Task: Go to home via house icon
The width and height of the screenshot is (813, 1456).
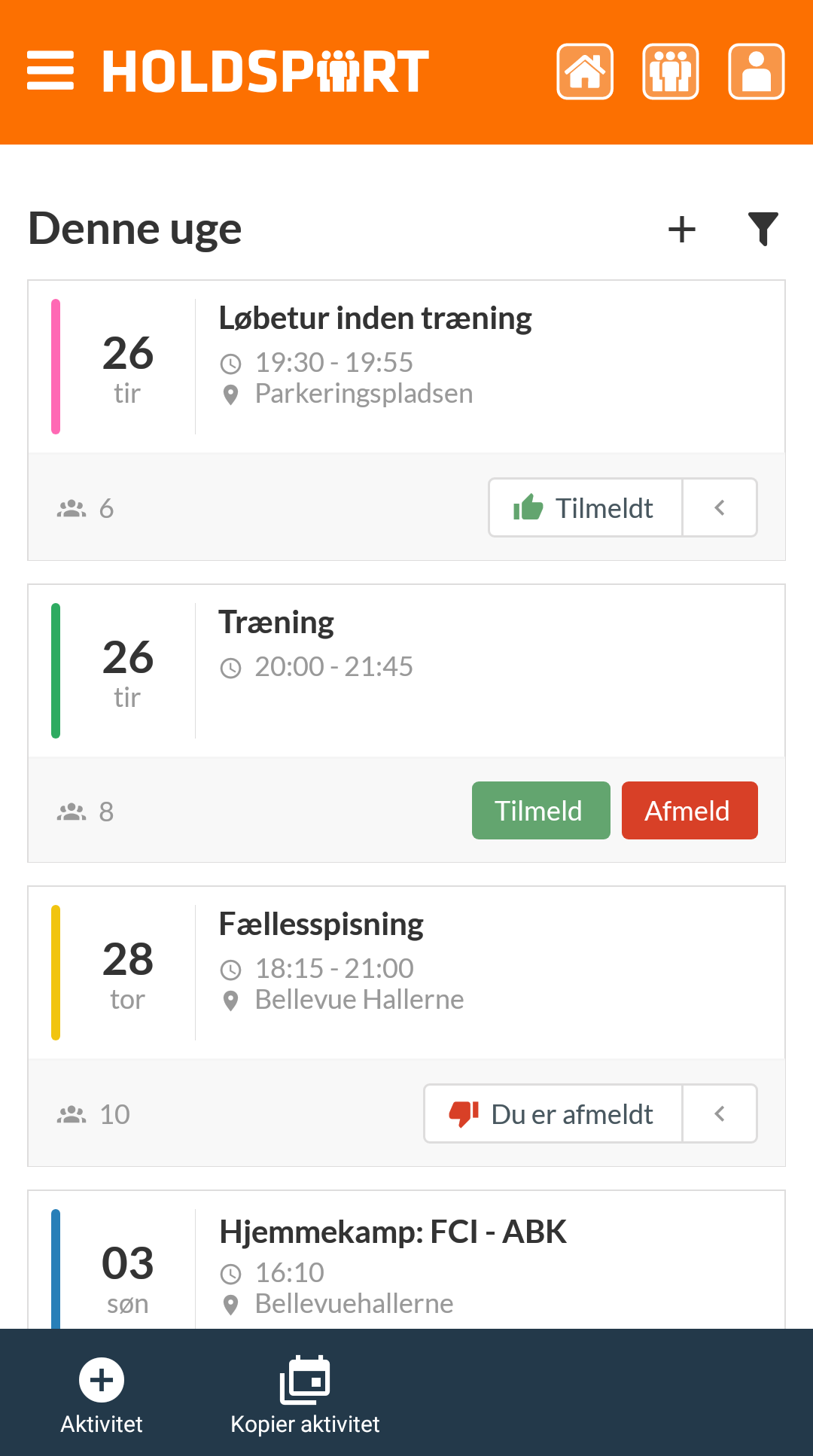Action: [585, 72]
